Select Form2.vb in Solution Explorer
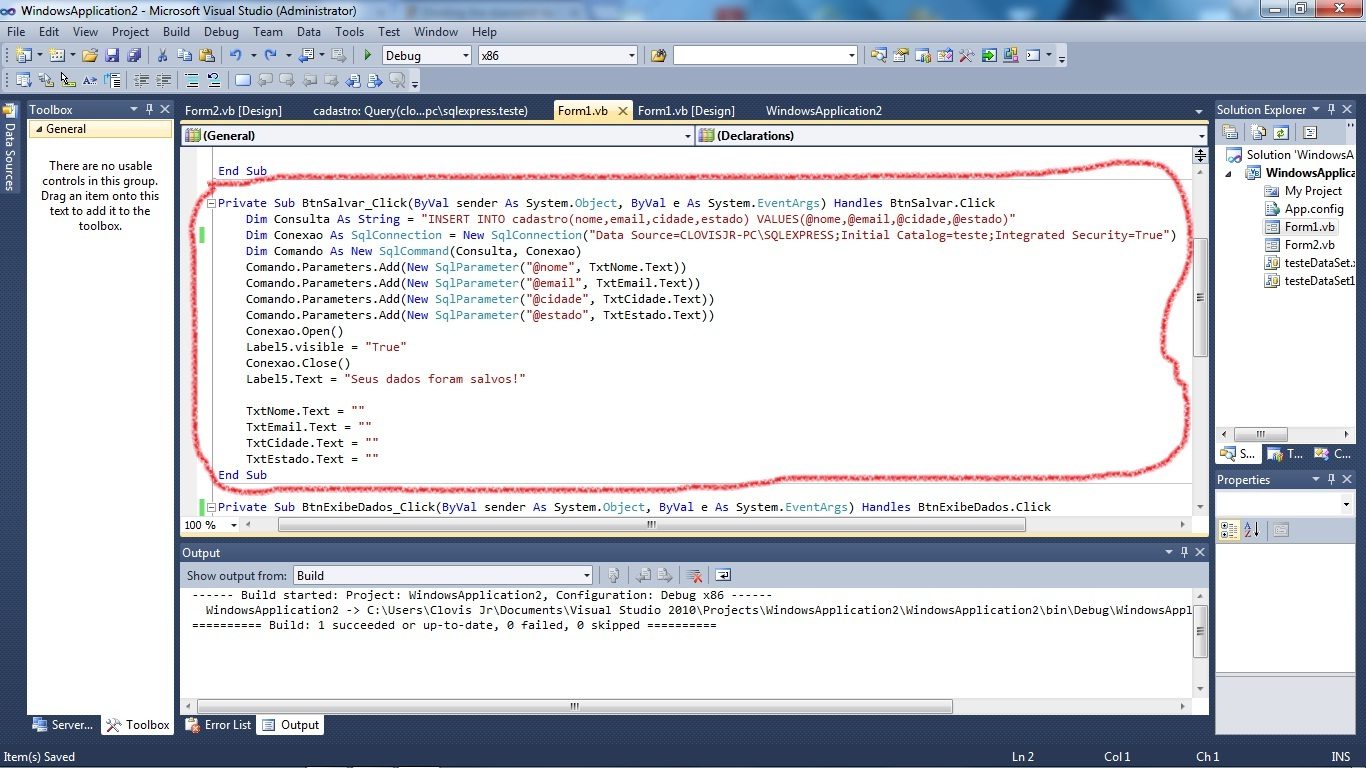Viewport: 1366px width, 768px height. point(1309,245)
